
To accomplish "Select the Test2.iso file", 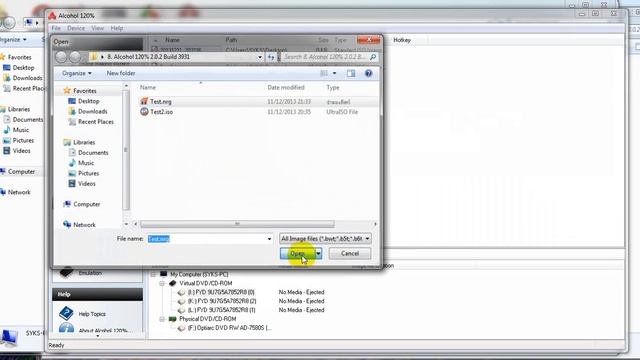I will pyautogui.click(x=162, y=112).
